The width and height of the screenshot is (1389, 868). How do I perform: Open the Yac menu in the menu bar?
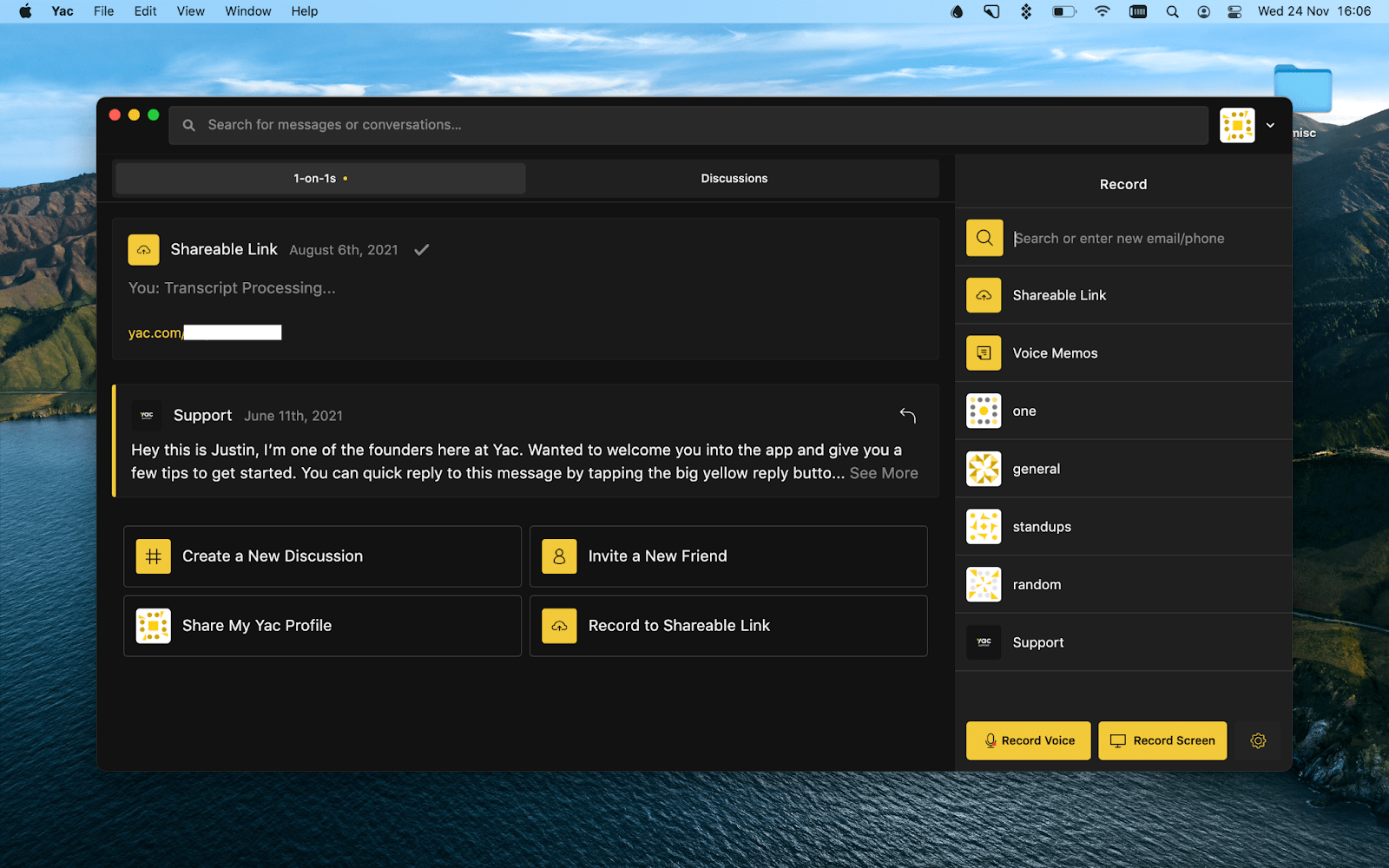coord(63,11)
